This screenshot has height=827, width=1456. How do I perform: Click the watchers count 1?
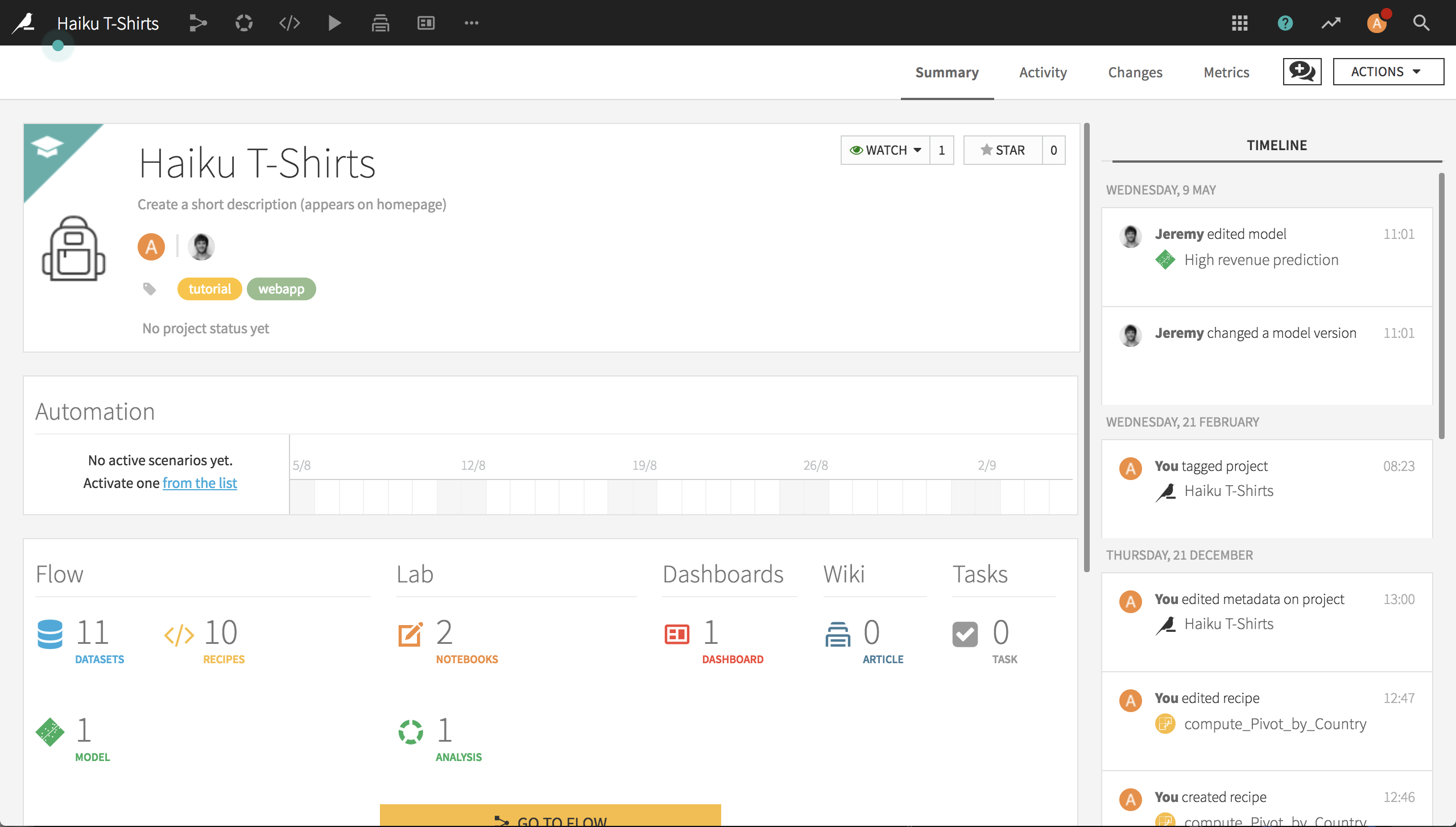(x=942, y=150)
